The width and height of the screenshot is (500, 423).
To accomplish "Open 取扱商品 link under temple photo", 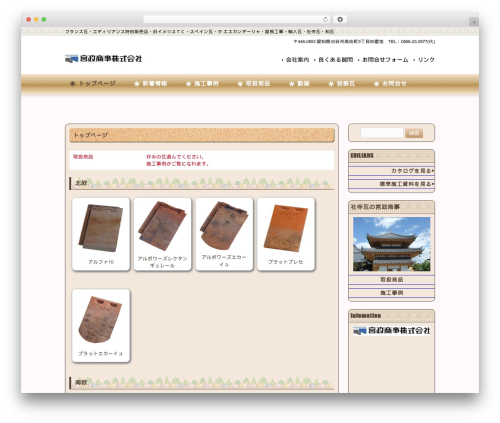I will tap(391, 280).
